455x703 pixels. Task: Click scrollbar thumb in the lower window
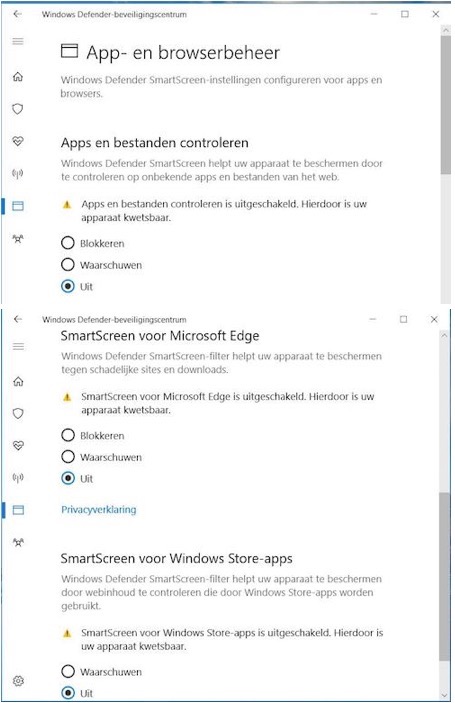(x=445, y=576)
